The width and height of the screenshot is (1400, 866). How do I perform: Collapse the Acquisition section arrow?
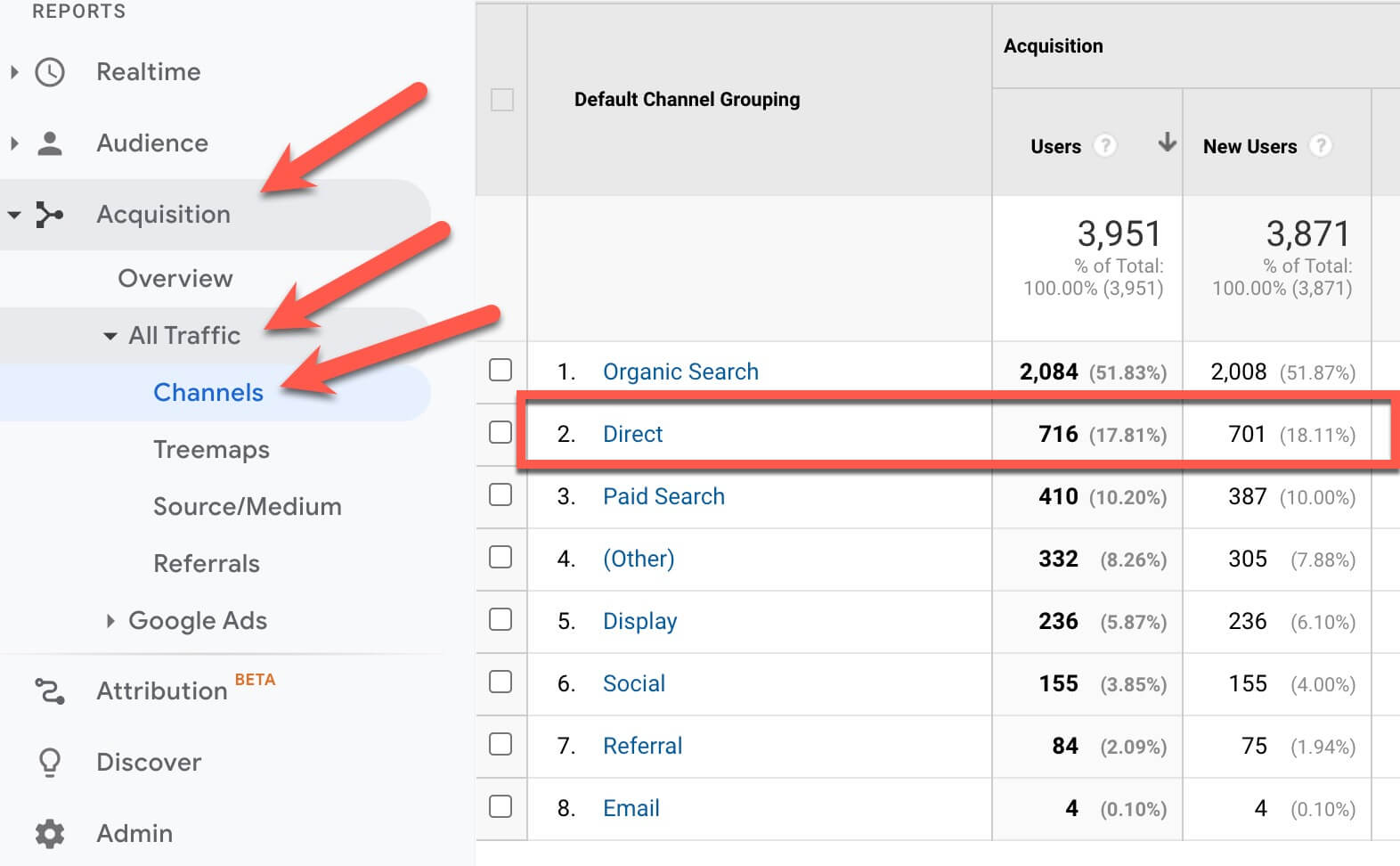point(14,215)
